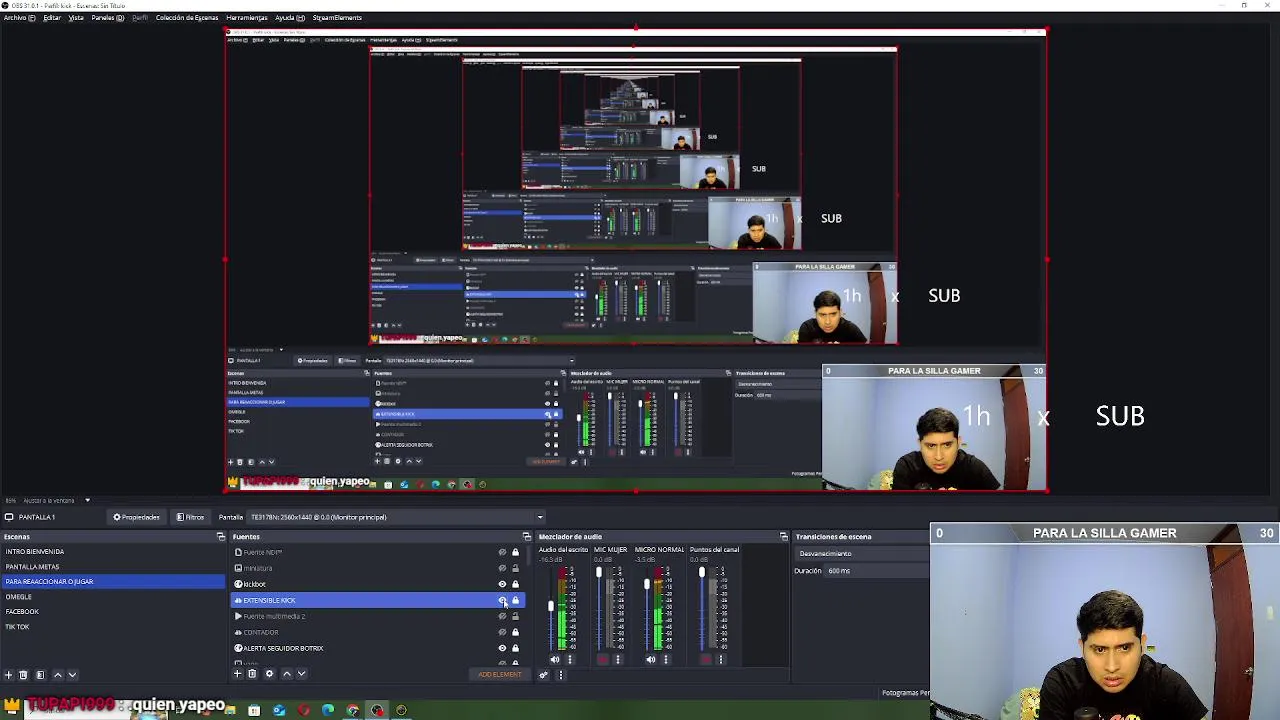Click the Filtros button
Screen dimensions: 1280x720
pyautogui.click(x=190, y=517)
